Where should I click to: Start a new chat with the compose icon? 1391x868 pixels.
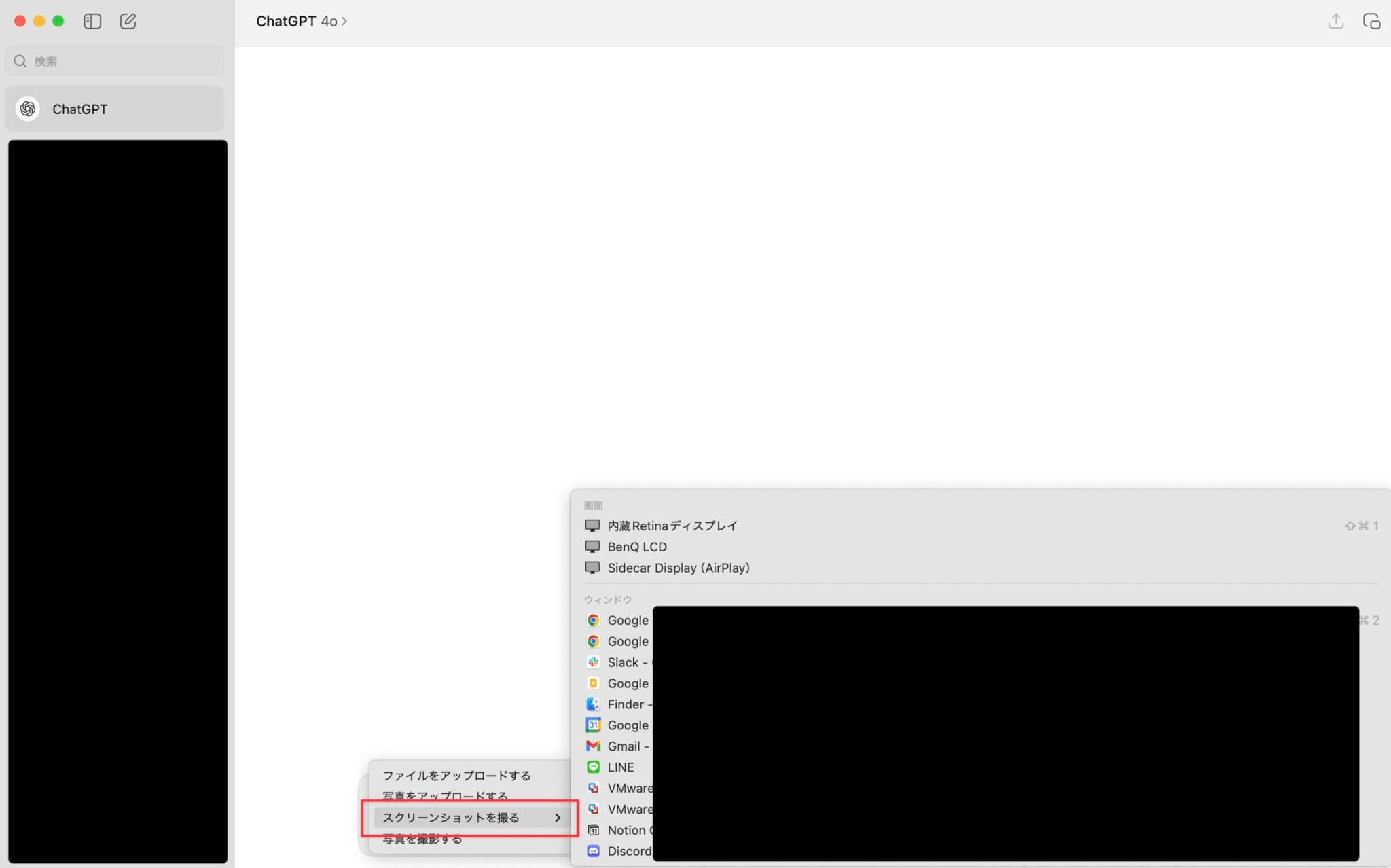[128, 21]
